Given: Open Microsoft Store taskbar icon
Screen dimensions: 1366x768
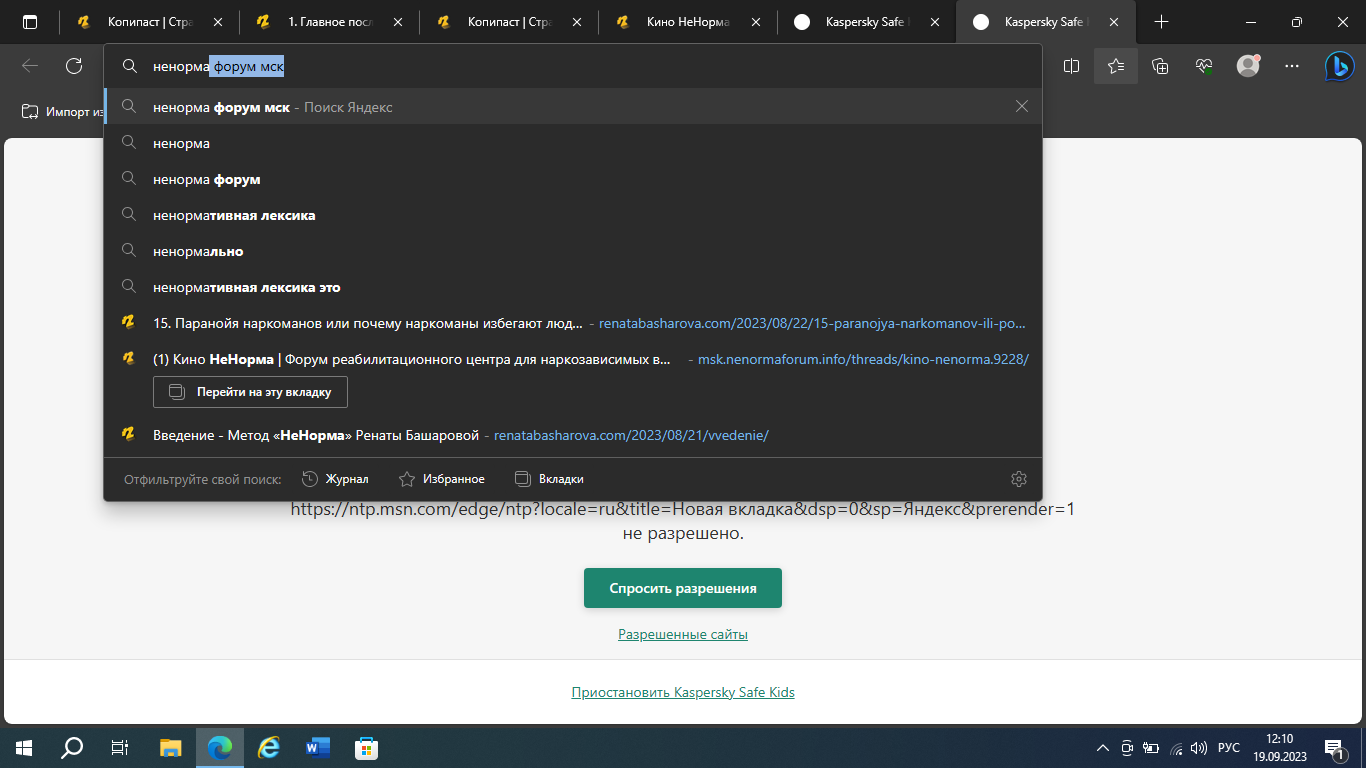Looking at the screenshot, I should tap(366, 747).
